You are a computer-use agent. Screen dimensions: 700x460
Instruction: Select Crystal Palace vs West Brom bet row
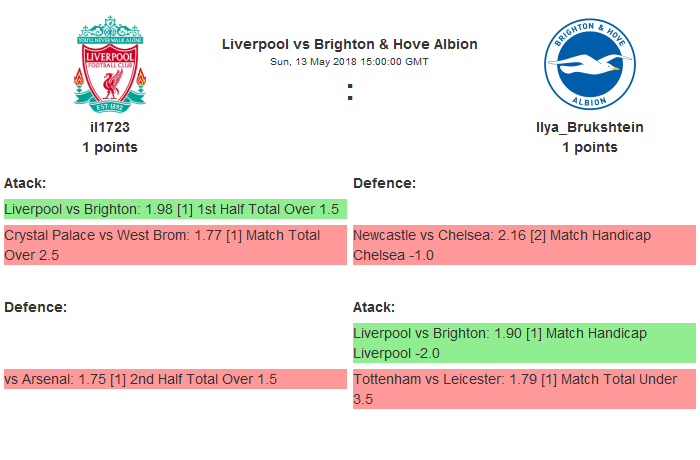coord(174,245)
